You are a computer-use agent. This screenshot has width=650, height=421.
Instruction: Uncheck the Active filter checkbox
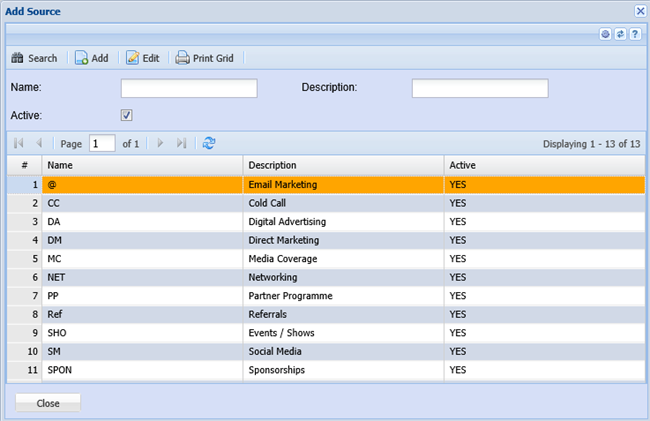point(127,115)
